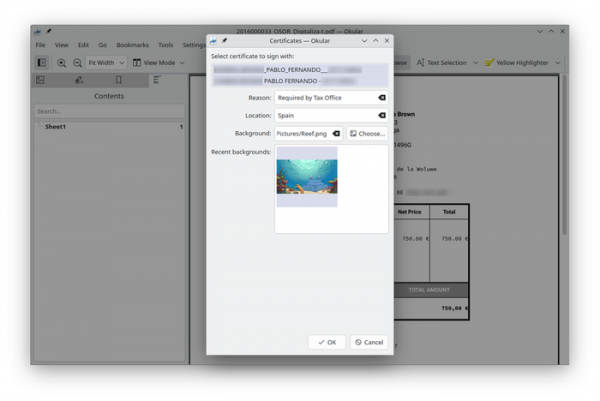Clear the Reason field text
This screenshot has width=600, height=401.
point(381,98)
